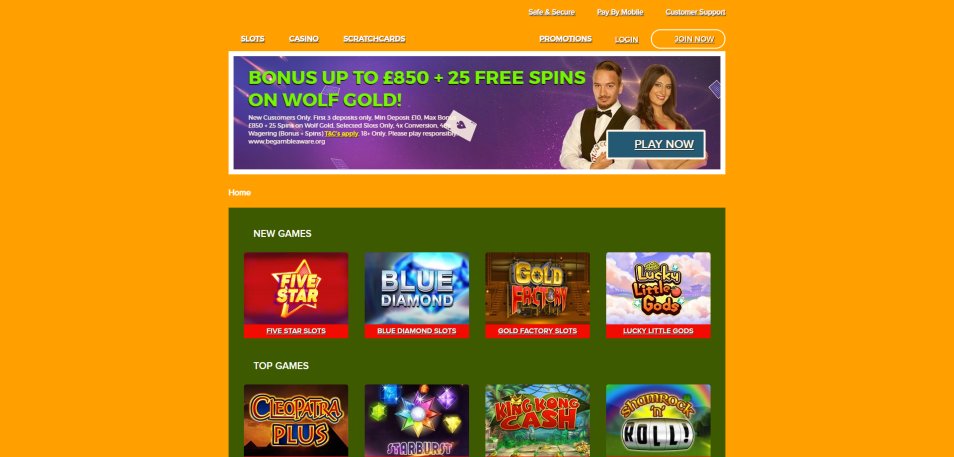Select the Starburst game thumbnail
The width and height of the screenshot is (954, 457).
pos(417,420)
